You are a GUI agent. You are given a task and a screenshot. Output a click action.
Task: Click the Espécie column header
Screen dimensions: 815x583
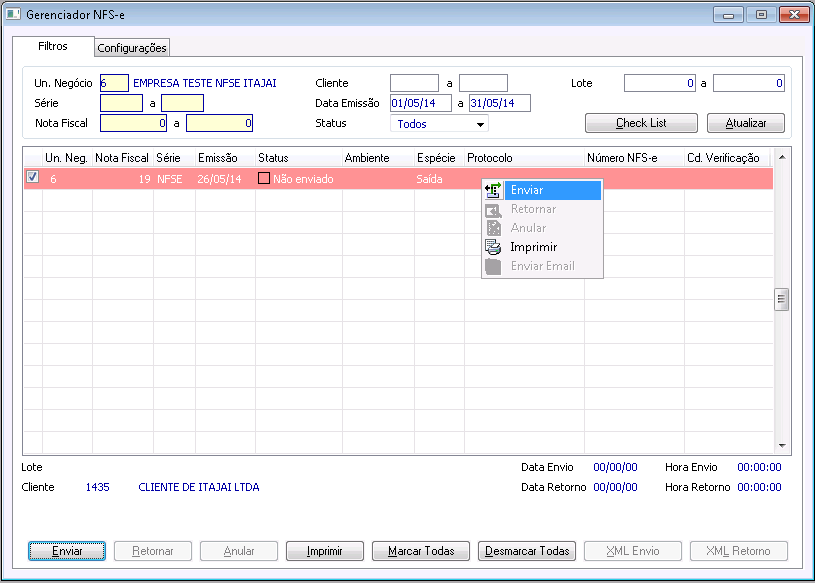coord(439,158)
